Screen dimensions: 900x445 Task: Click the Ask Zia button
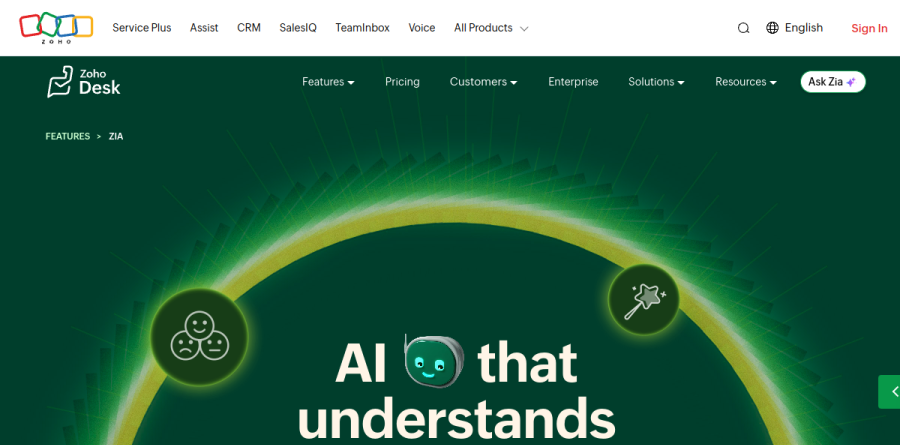click(833, 82)
